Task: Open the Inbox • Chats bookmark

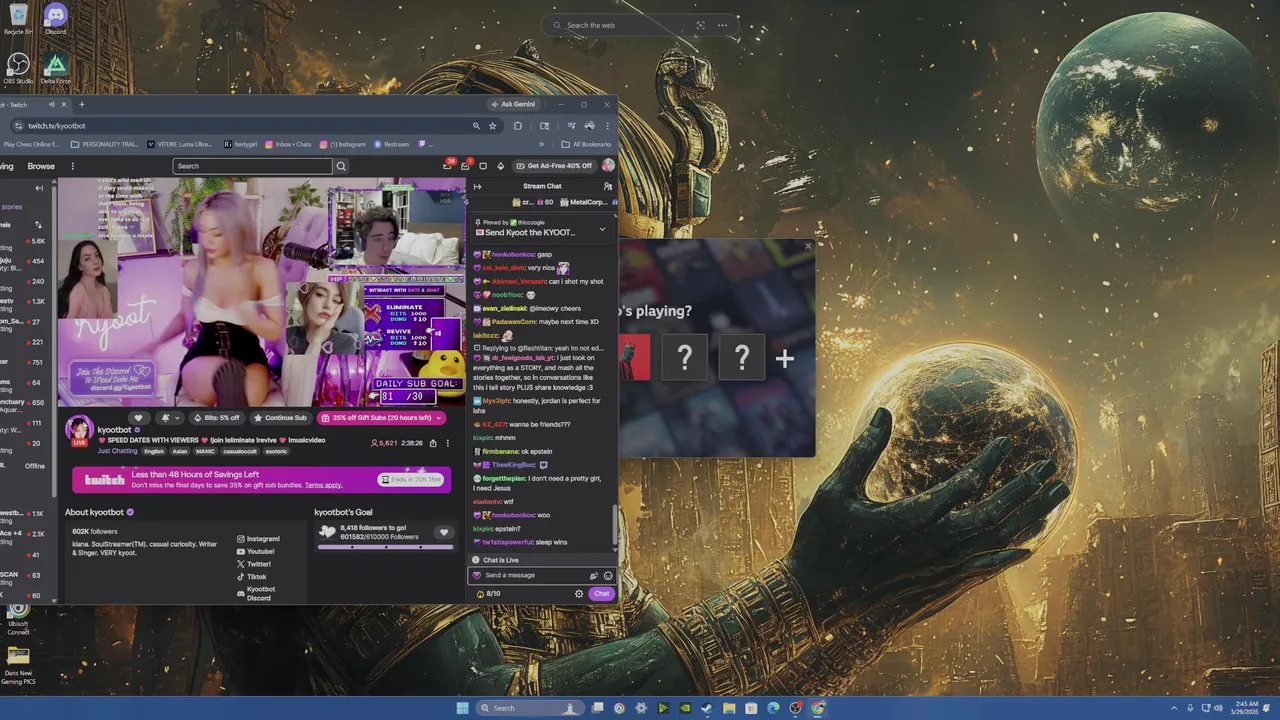Action: [x=288, y=144]
